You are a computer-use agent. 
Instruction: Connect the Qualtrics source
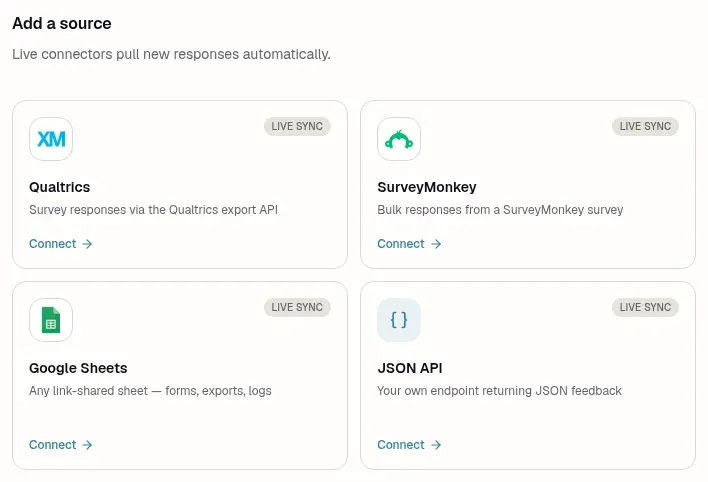coord(61,244)
